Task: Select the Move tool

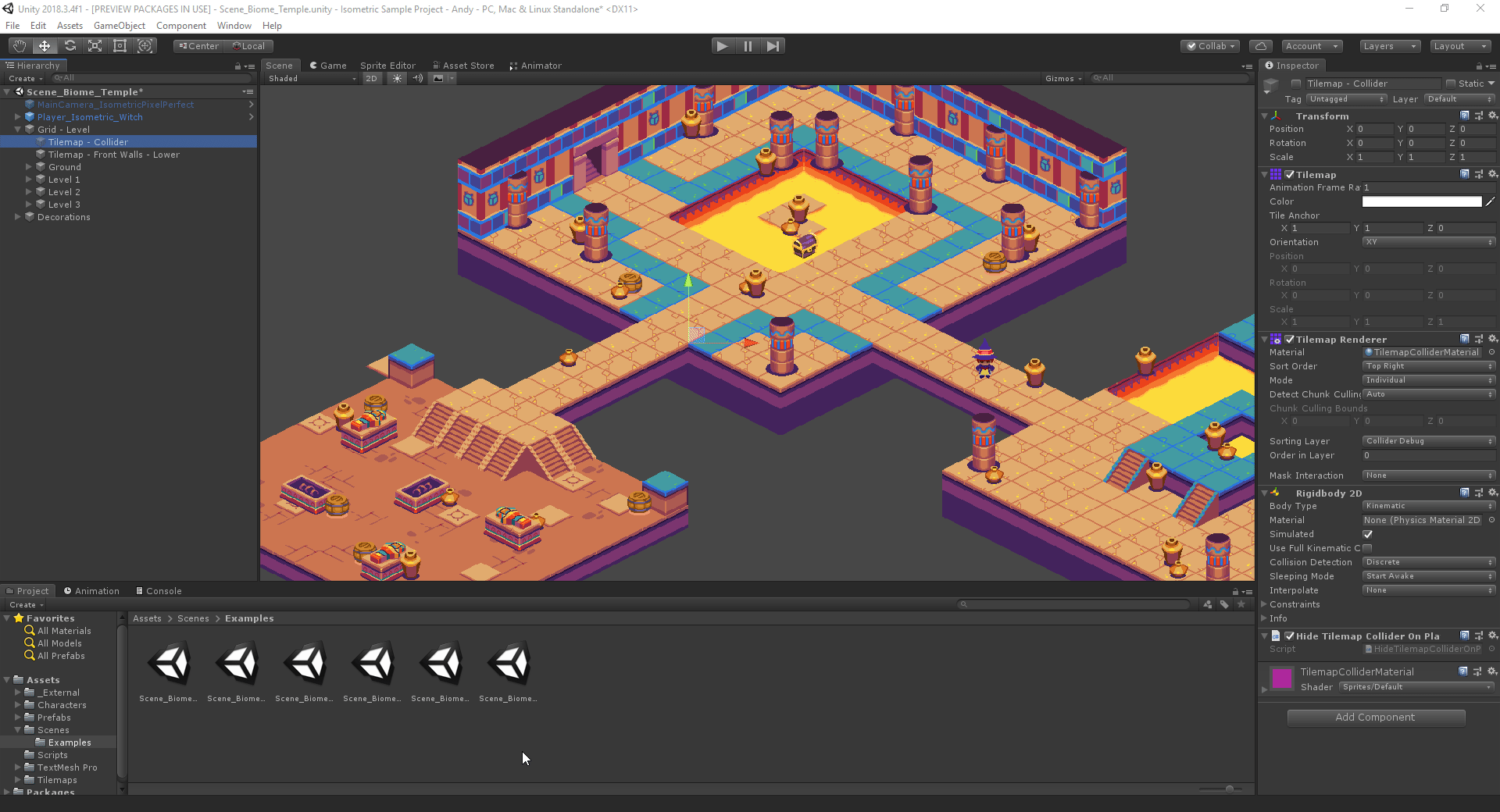Action: coord(44,45)
